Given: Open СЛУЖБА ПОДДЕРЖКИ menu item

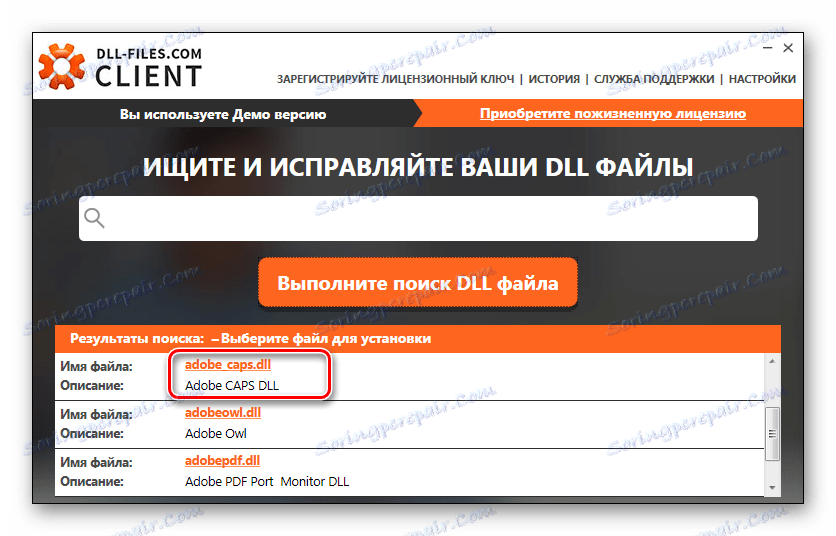Looking at the screenshot, I should [x=654, y=79].
